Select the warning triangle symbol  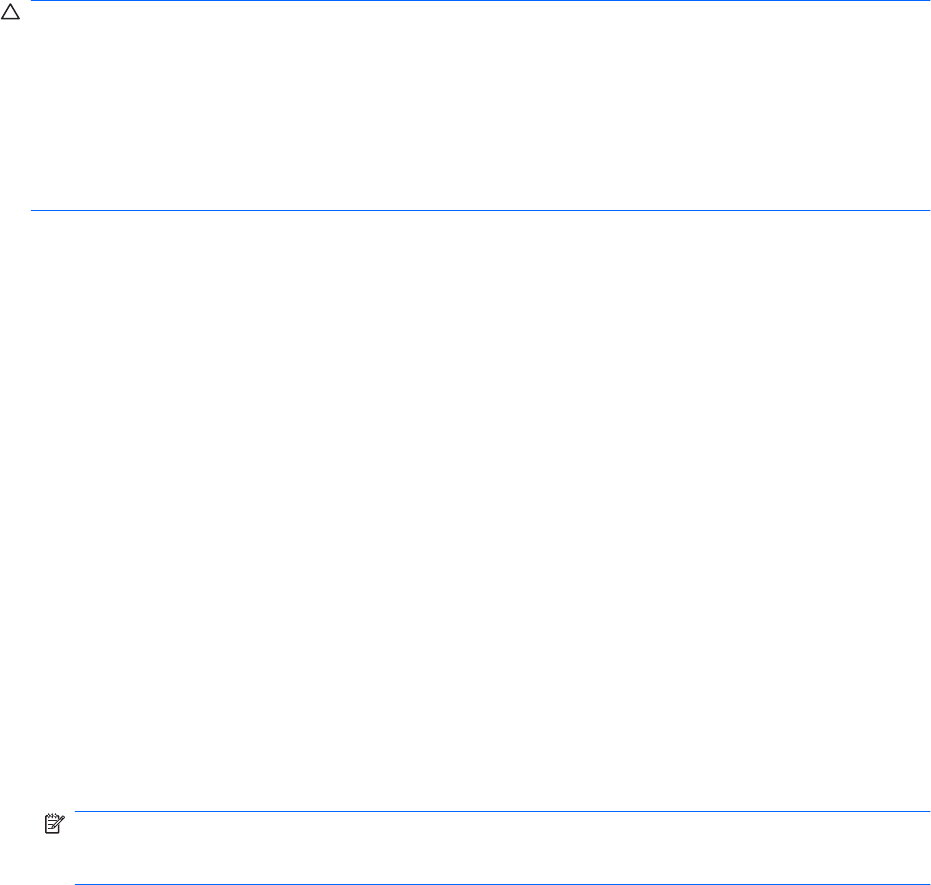[x=10, y=12]
